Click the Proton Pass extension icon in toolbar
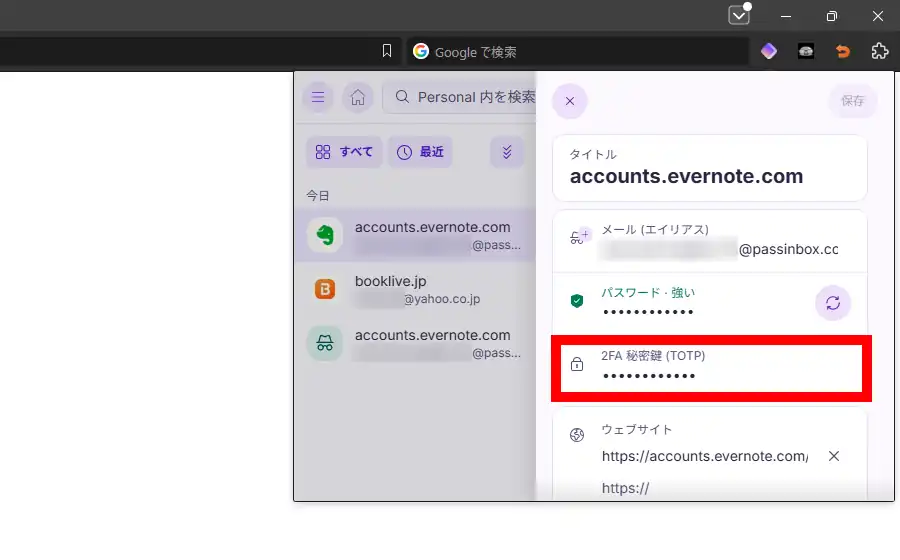 768,51
